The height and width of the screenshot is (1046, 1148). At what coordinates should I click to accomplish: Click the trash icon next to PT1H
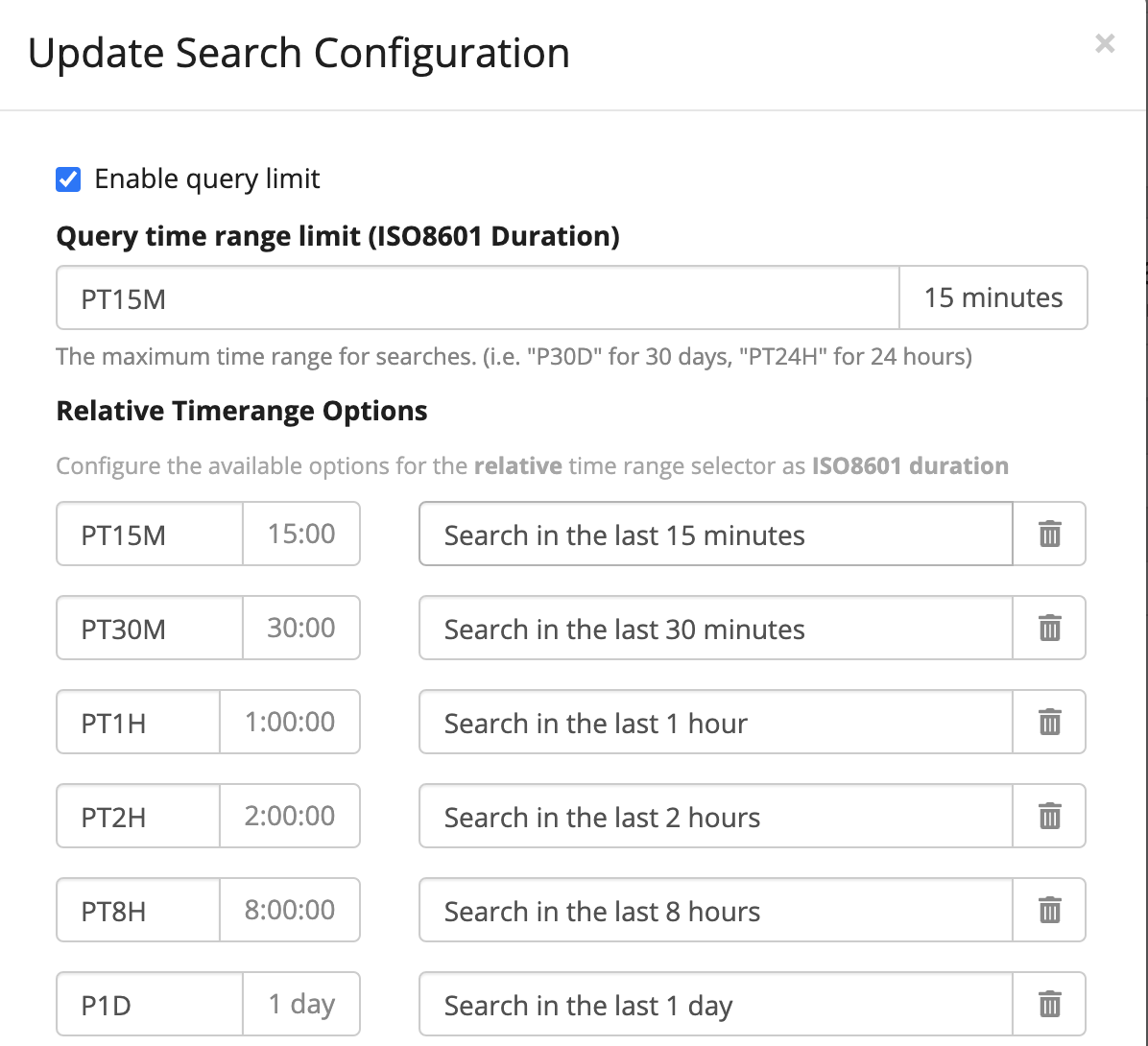tap(1049, 722)
